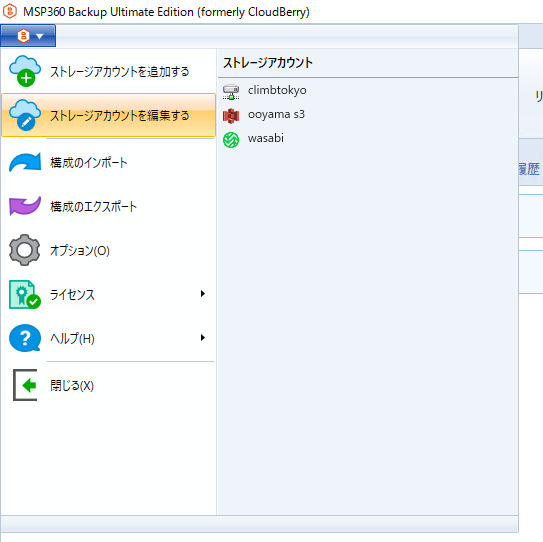Open the MSP360 application menu button
This screenshot has width=543, height=542.
click(28, 35)
